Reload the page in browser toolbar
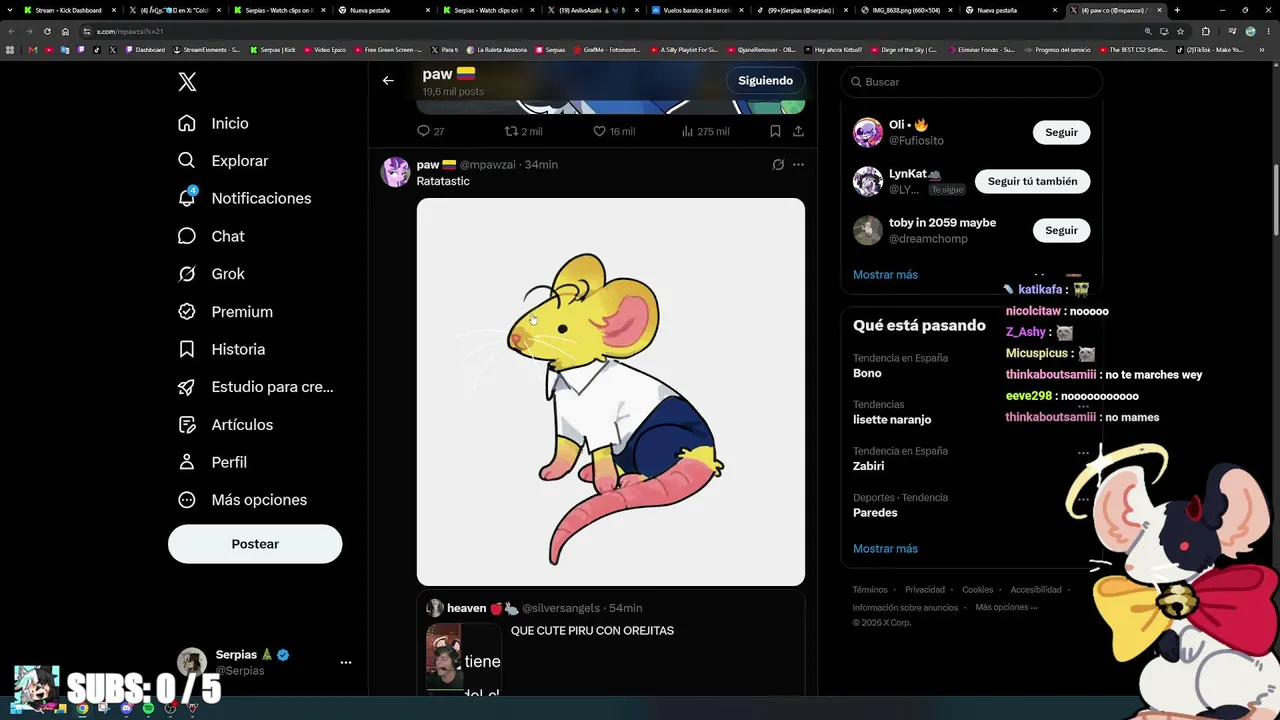Image resolution: width=1280 pixels, height=720 pixels. tap(47, 31)
